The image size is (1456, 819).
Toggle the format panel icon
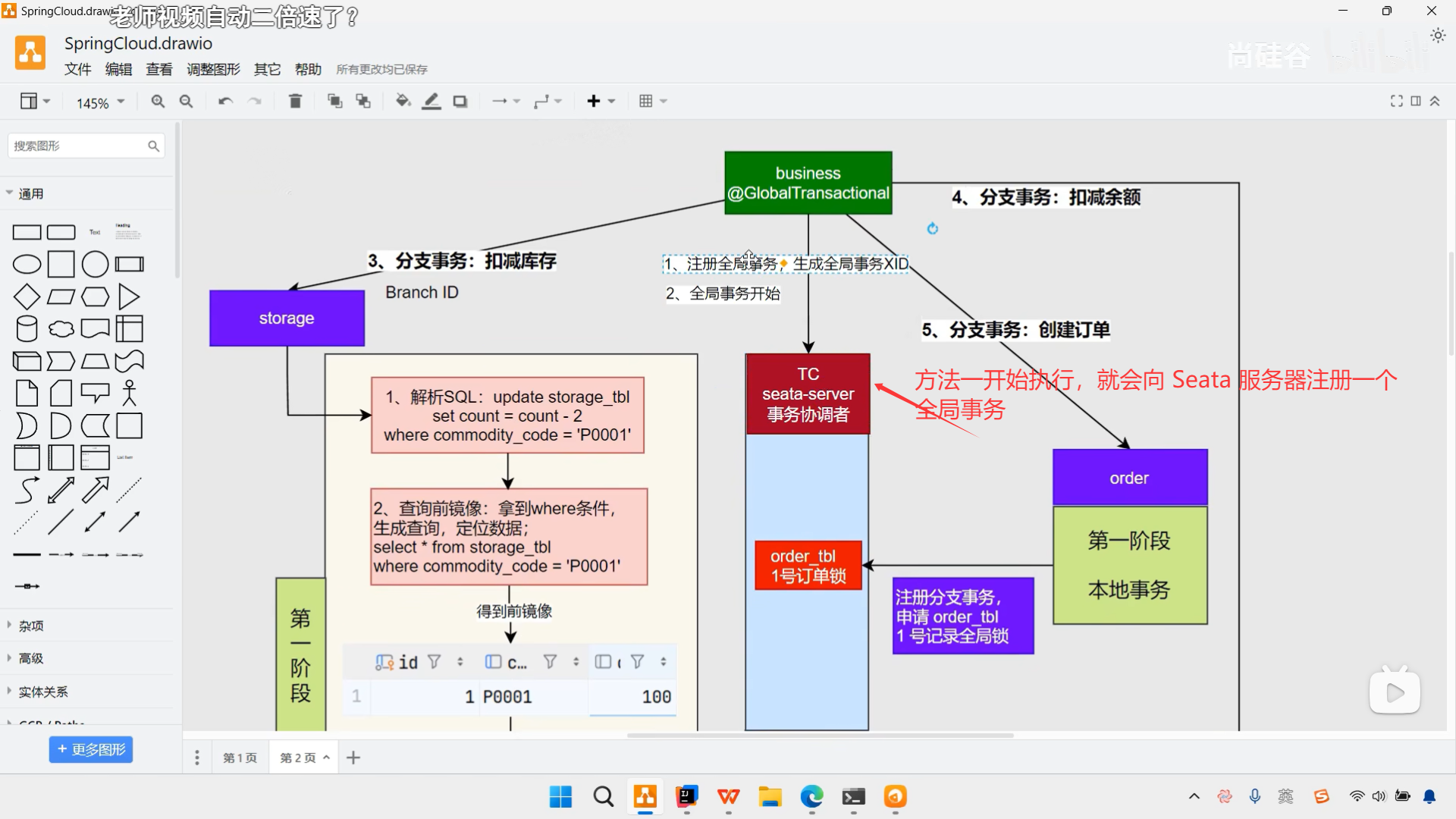coord(1416,101)
